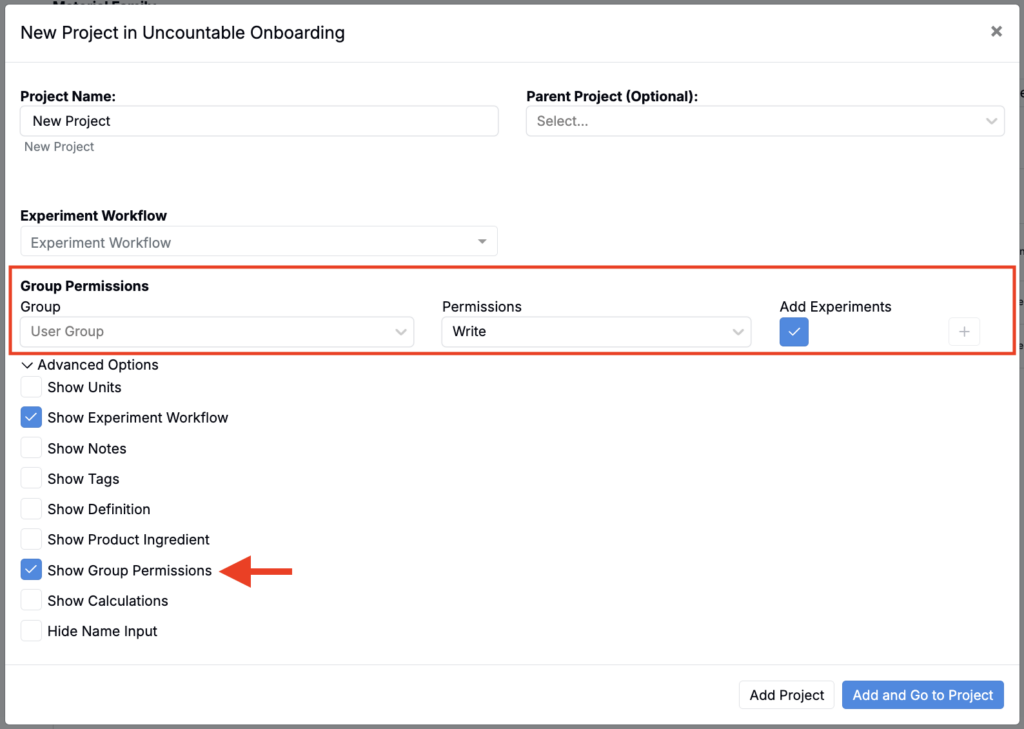Disable Show Experiment Workflow checkbox
Image resolution: width=1024 pixels, height=729 pixels.
tap(32, 418)
